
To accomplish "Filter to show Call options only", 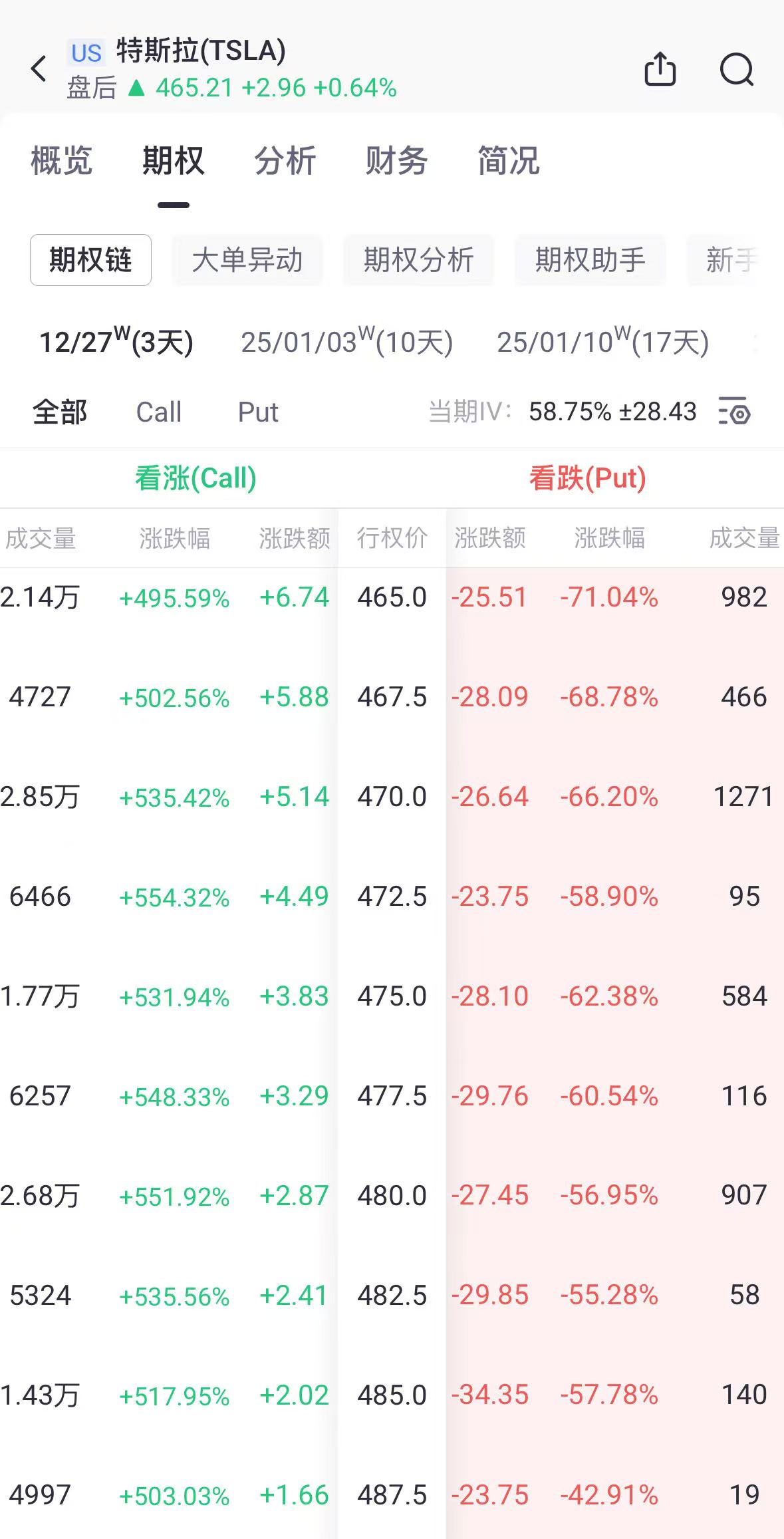I will click(158, 412).
